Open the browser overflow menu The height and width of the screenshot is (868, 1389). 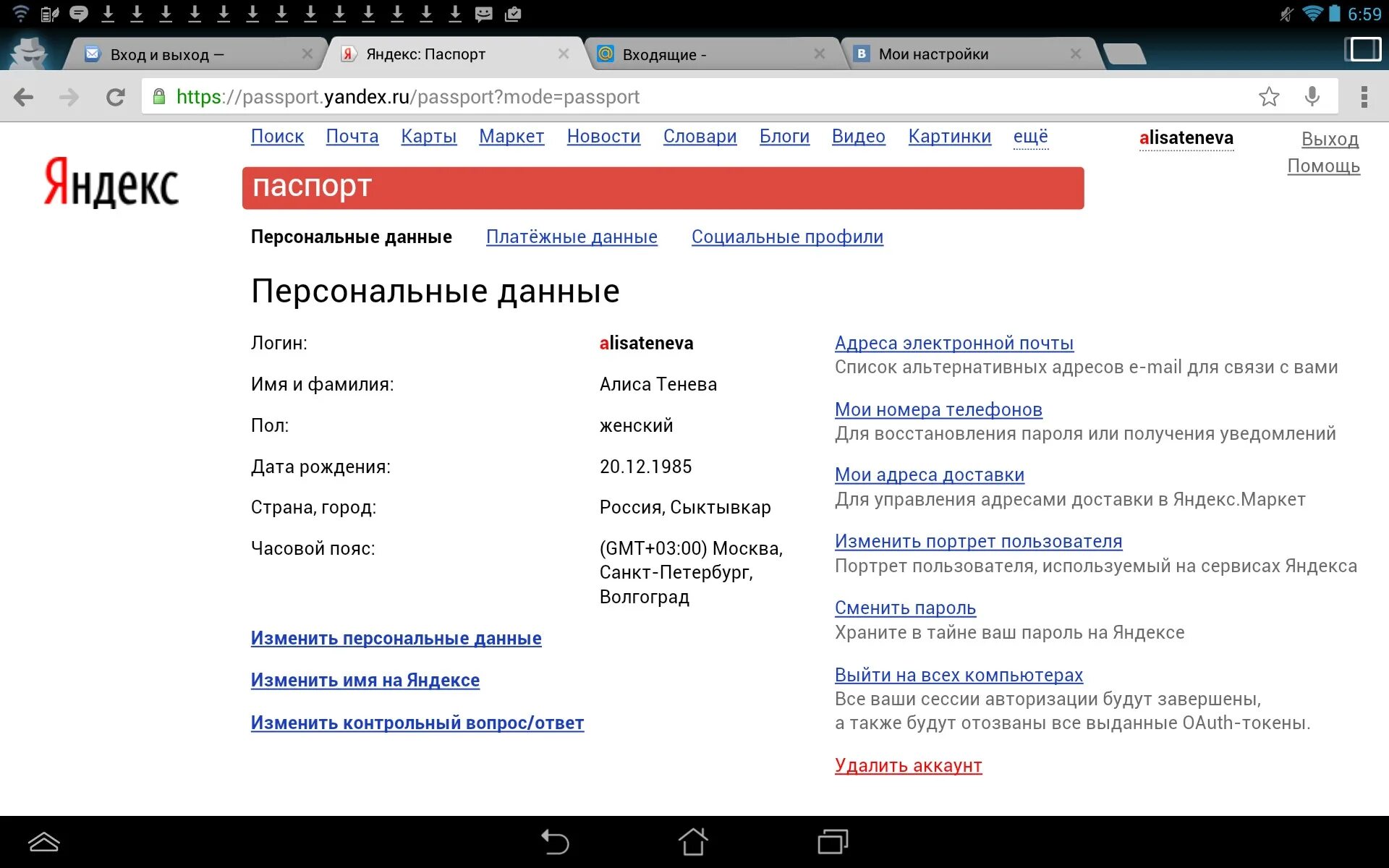[x=1364, y=95]
